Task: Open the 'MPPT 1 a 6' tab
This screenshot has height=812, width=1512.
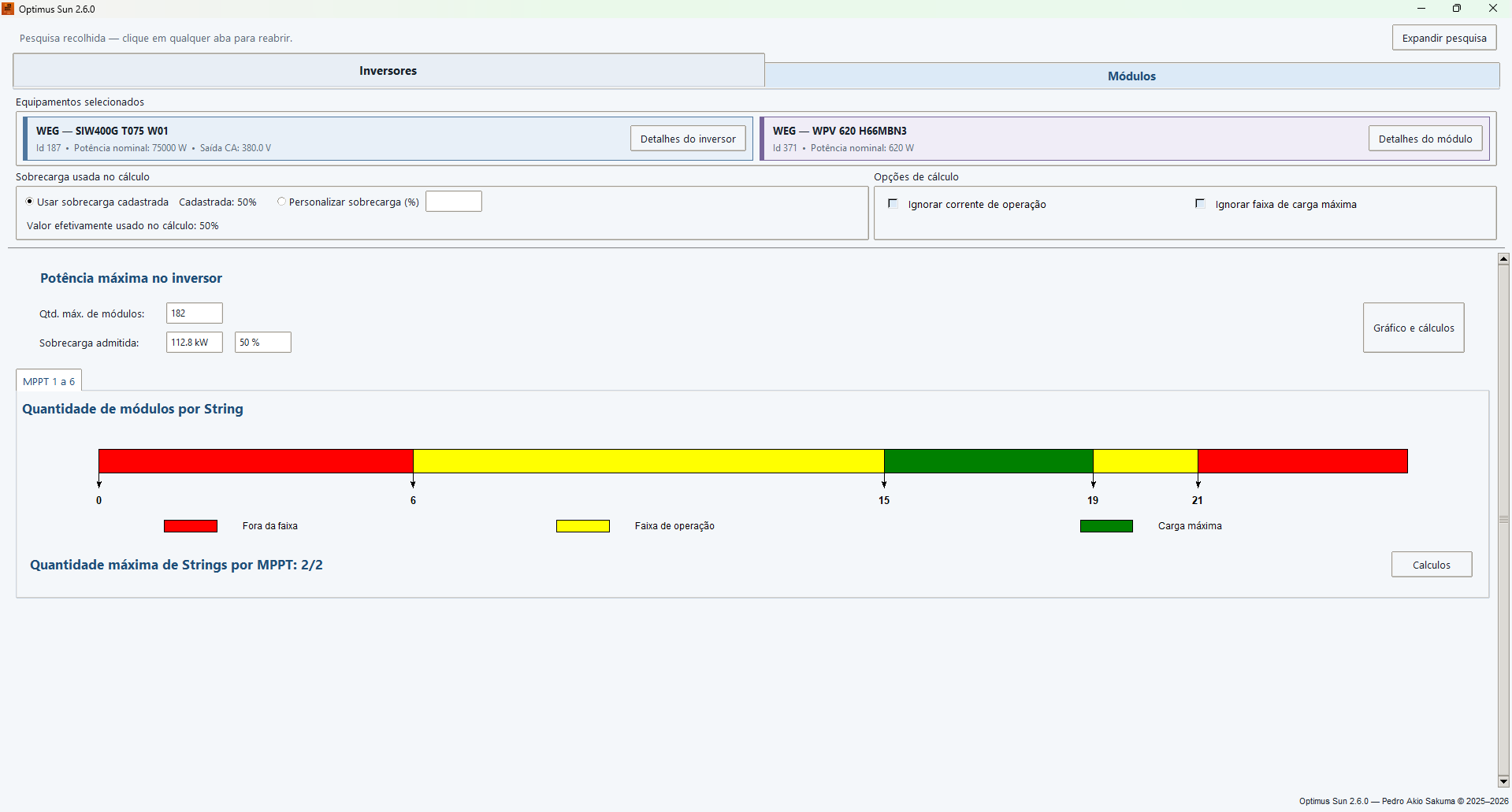Action: click(49, 381)
